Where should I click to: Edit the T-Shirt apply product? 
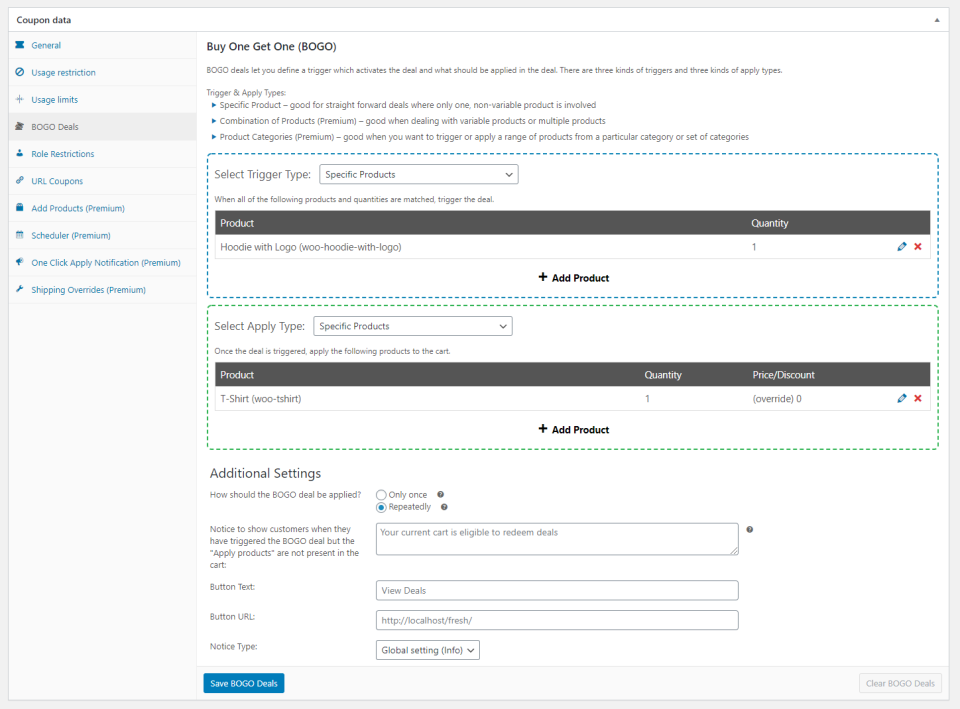pyautogui.click(x=902, y=398)
